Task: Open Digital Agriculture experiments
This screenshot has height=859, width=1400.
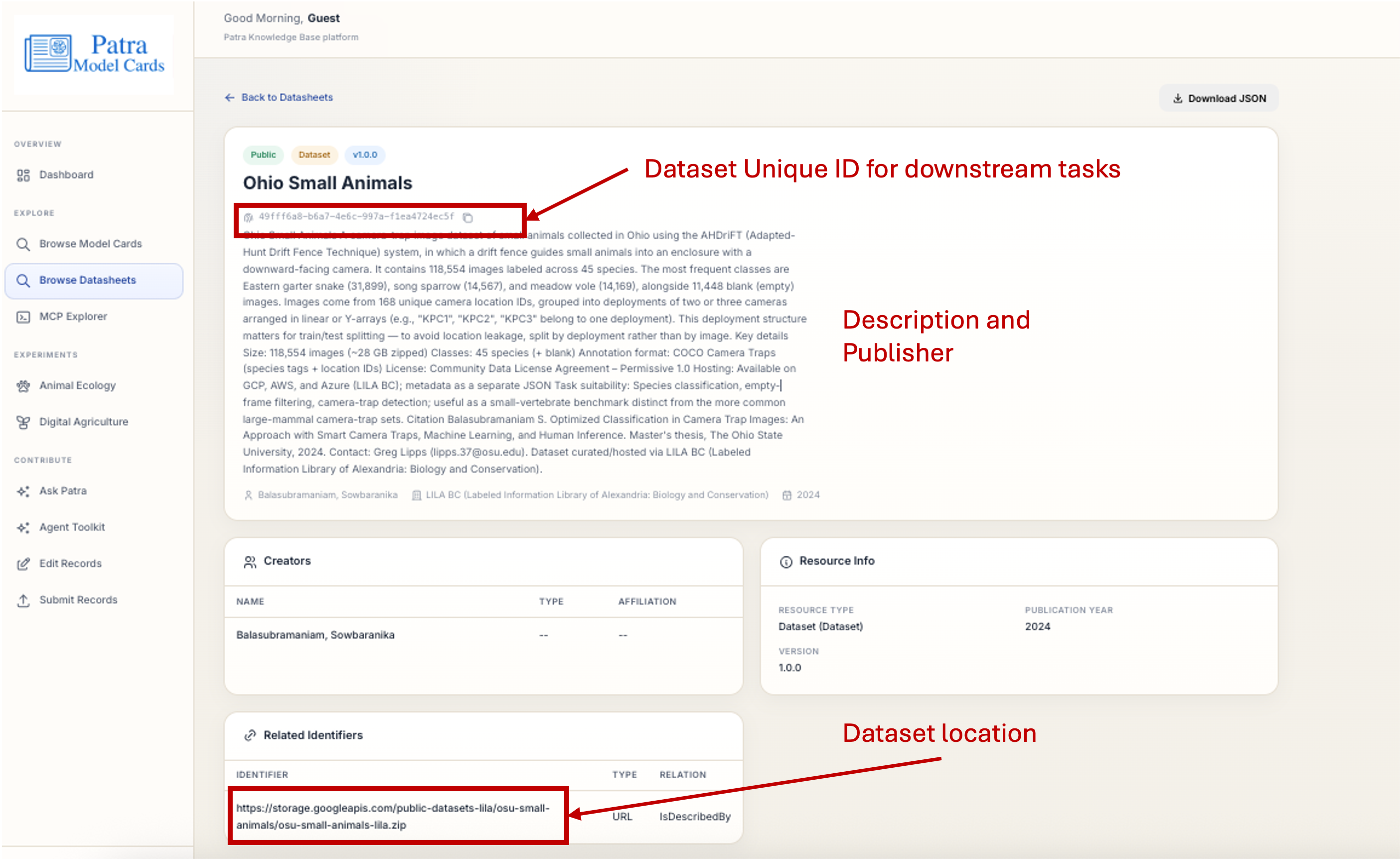Action: 94,422
